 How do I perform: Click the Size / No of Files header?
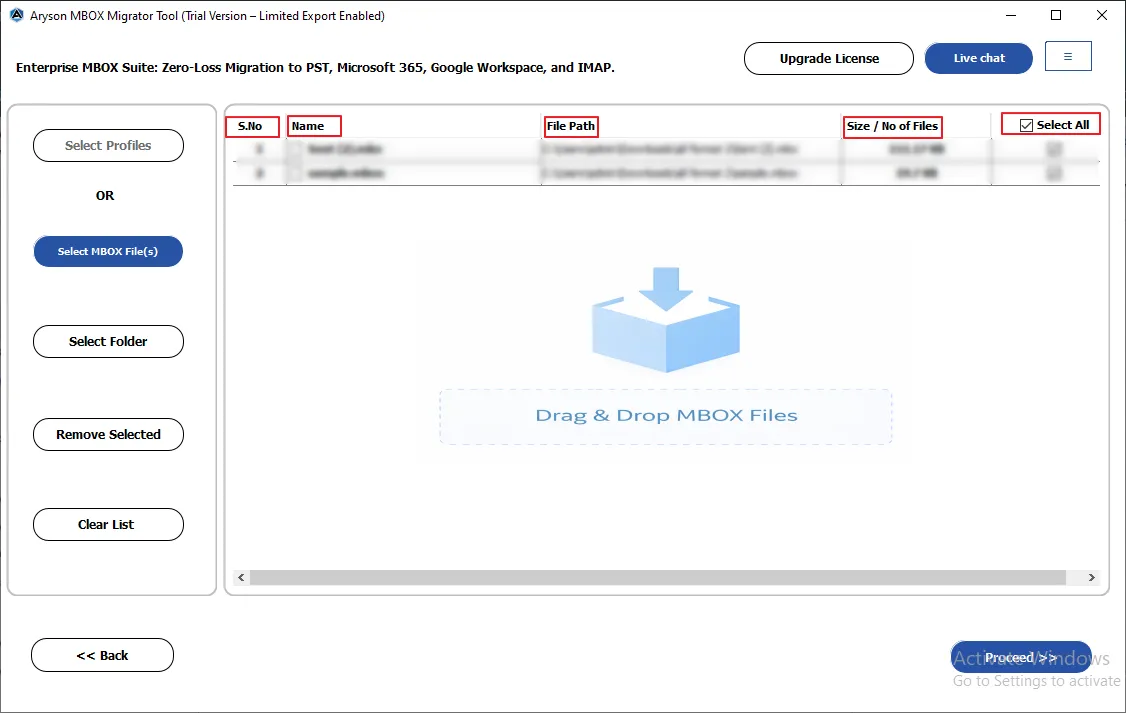[x=893, y=126]
